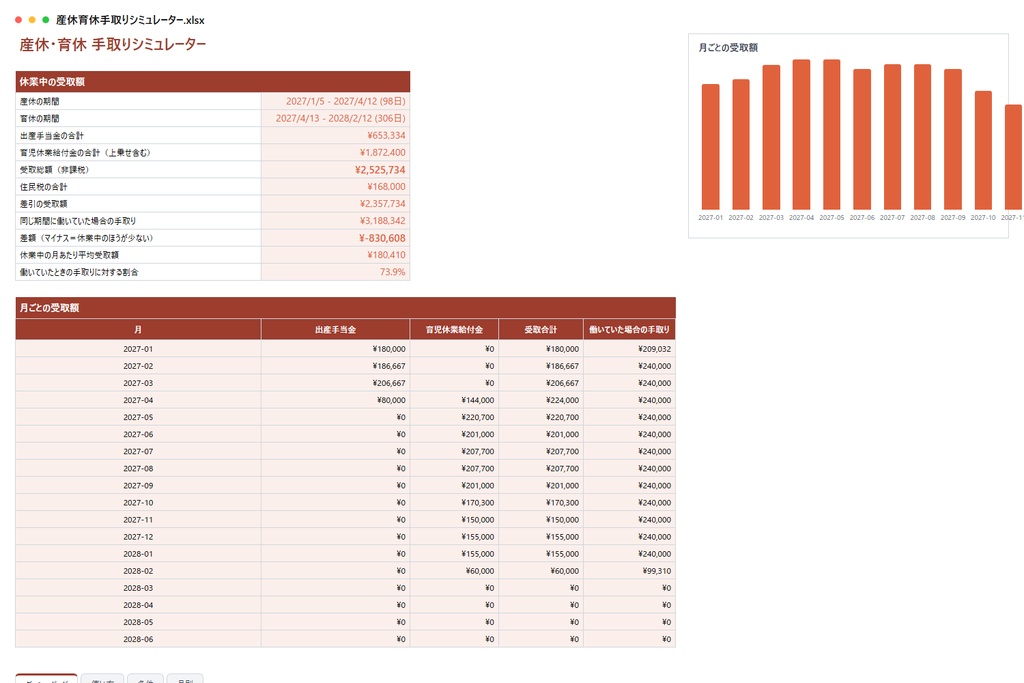Click the file name 産休育休手取りシミュレーター.xlsx in the title bar

[130, 20]
